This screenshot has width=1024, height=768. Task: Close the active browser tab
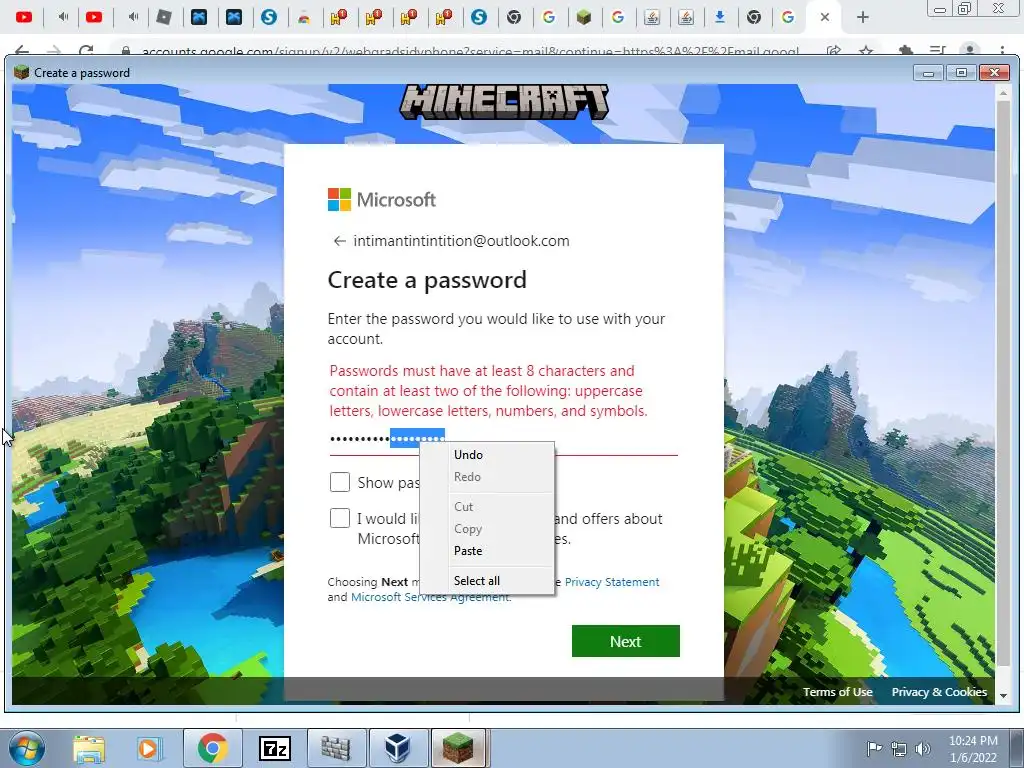point(825,17)
